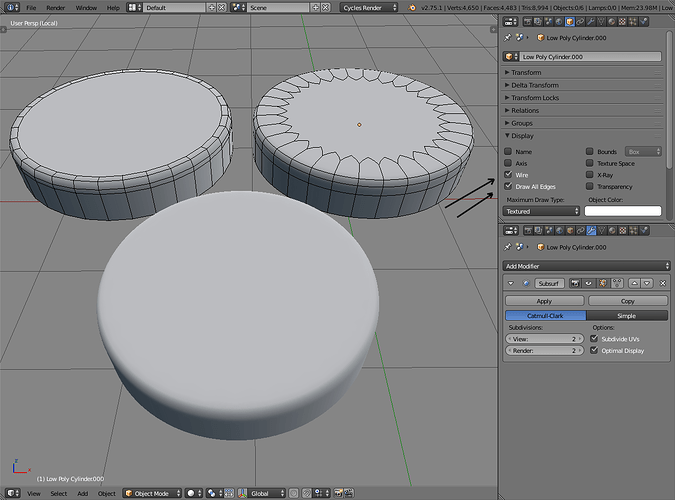Open Physics tab in lower properties panel

[644, 231]
